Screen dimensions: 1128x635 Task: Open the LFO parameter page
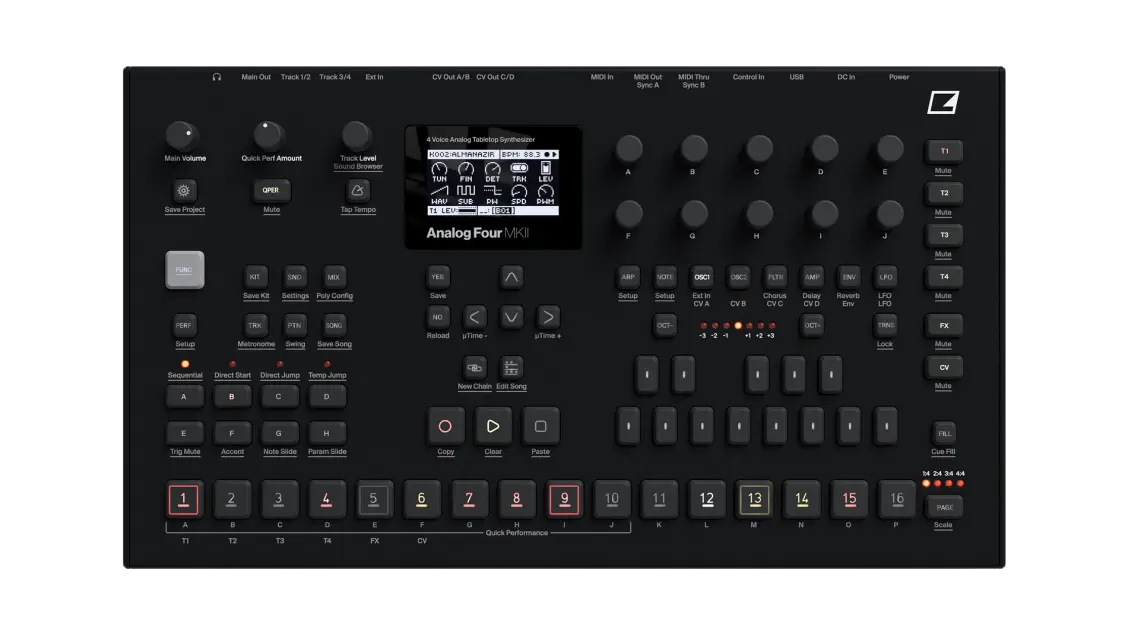click(x=886, y=277)
